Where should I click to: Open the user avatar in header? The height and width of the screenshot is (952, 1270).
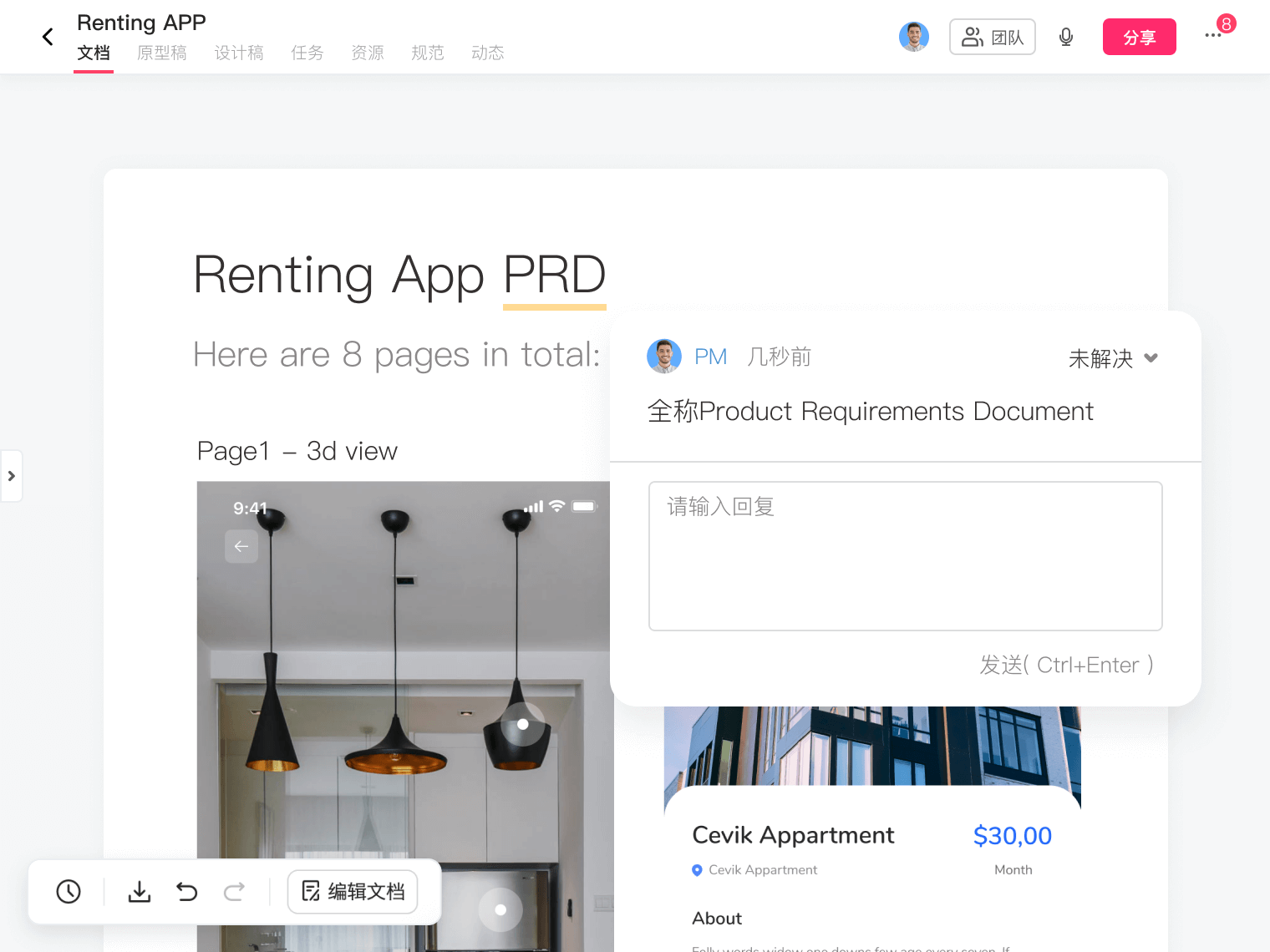[x=914, y=37]
